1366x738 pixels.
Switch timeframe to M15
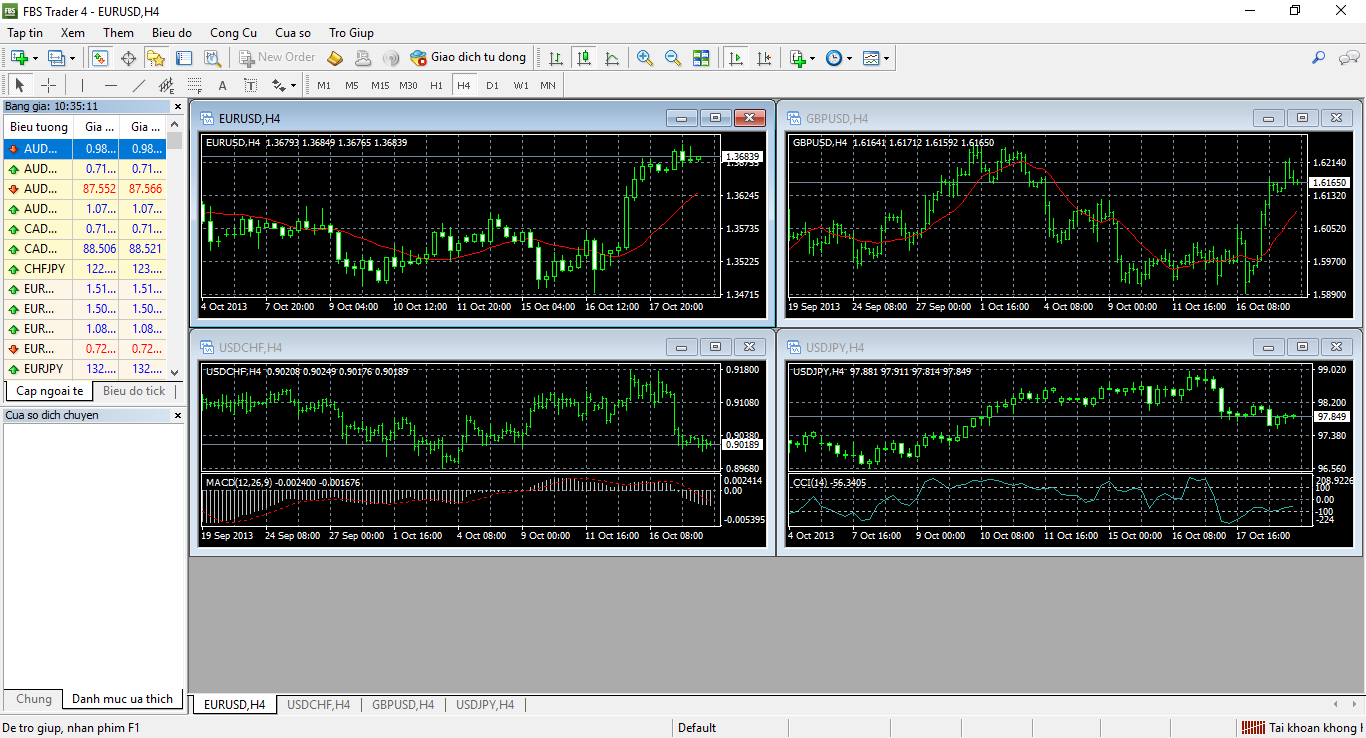point(380,85)
